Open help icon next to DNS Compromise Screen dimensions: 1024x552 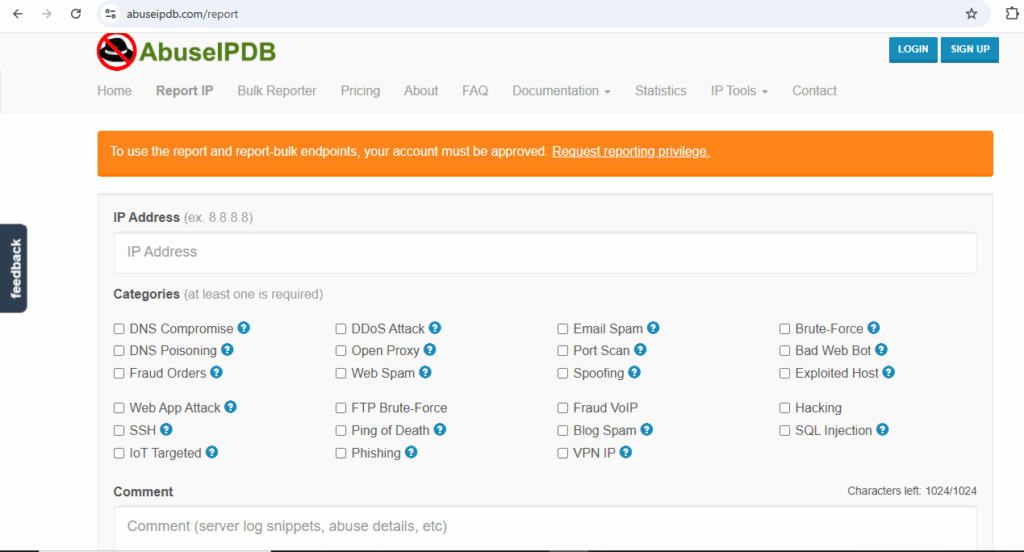click(244, 328)
